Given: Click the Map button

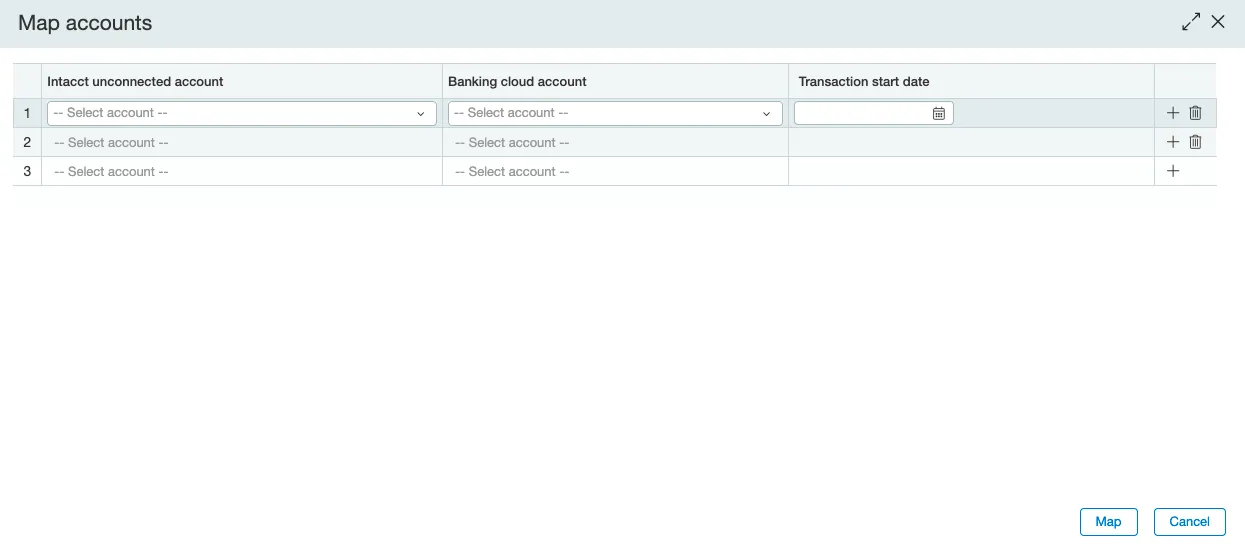Looking at the screenshot, I should tap(1108, 521).
